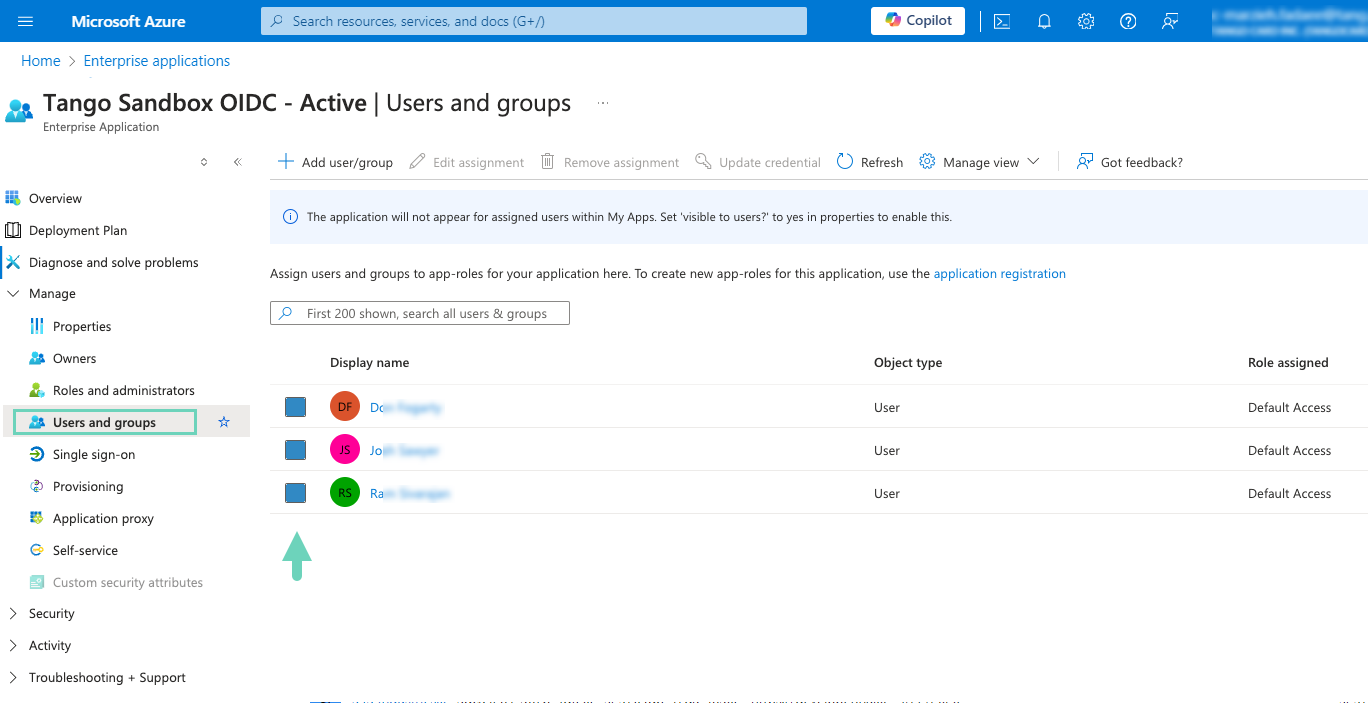1368x703 pixels.
Task: Open Single sign-on settings
Action: point(94,454)
